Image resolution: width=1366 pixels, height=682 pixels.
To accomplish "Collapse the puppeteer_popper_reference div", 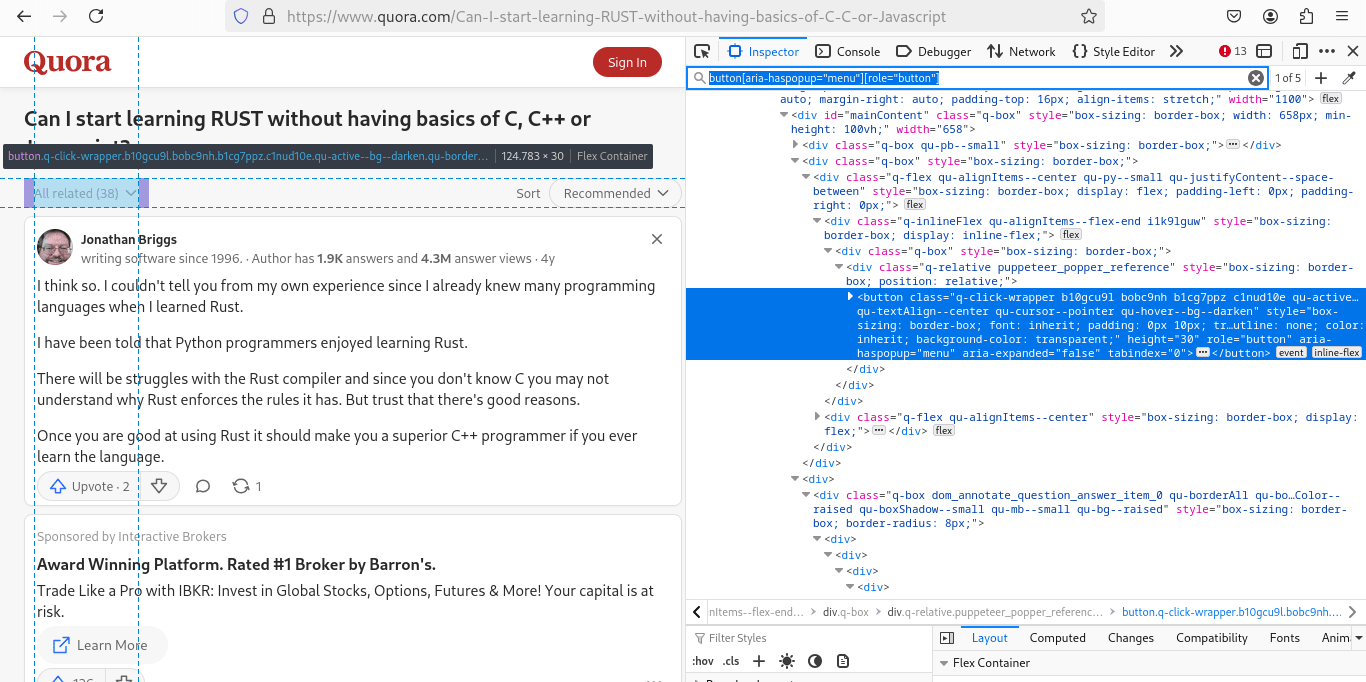I will [839, 267].
